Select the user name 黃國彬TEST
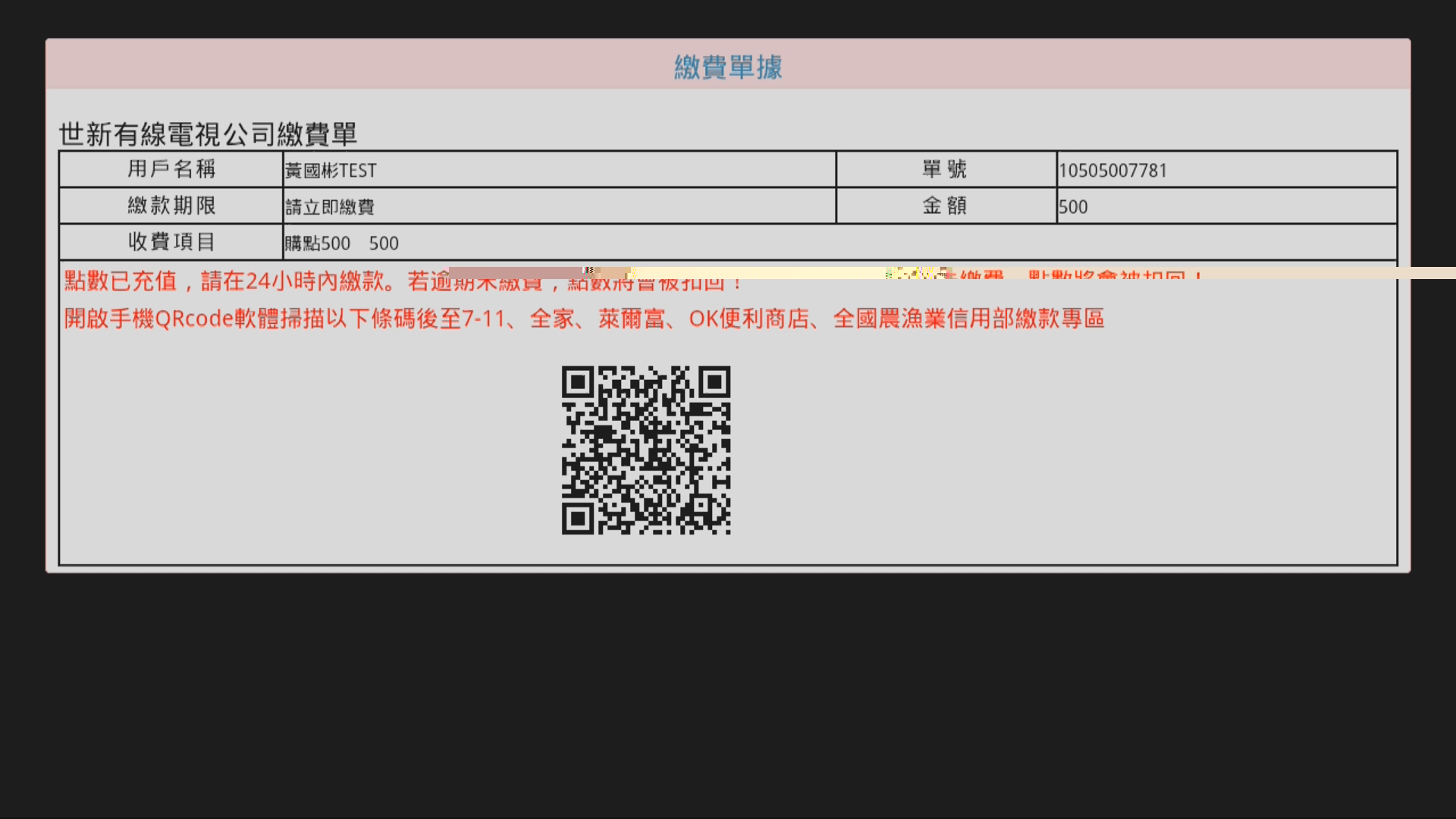 click(331, 171)
